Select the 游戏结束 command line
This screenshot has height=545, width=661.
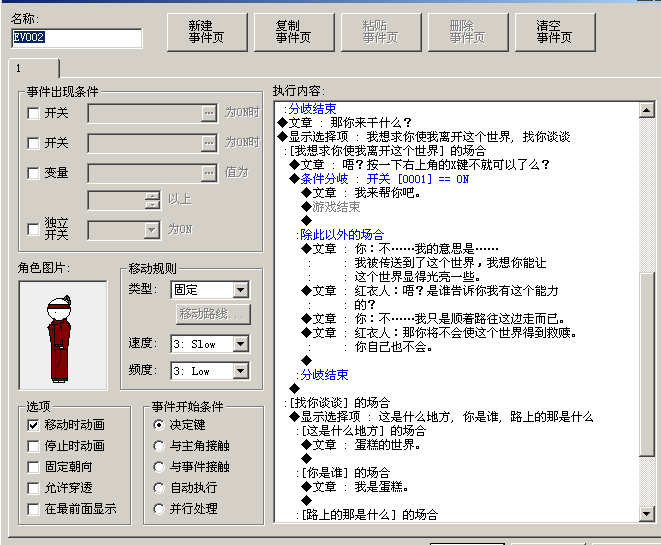[x=330, y=207]
